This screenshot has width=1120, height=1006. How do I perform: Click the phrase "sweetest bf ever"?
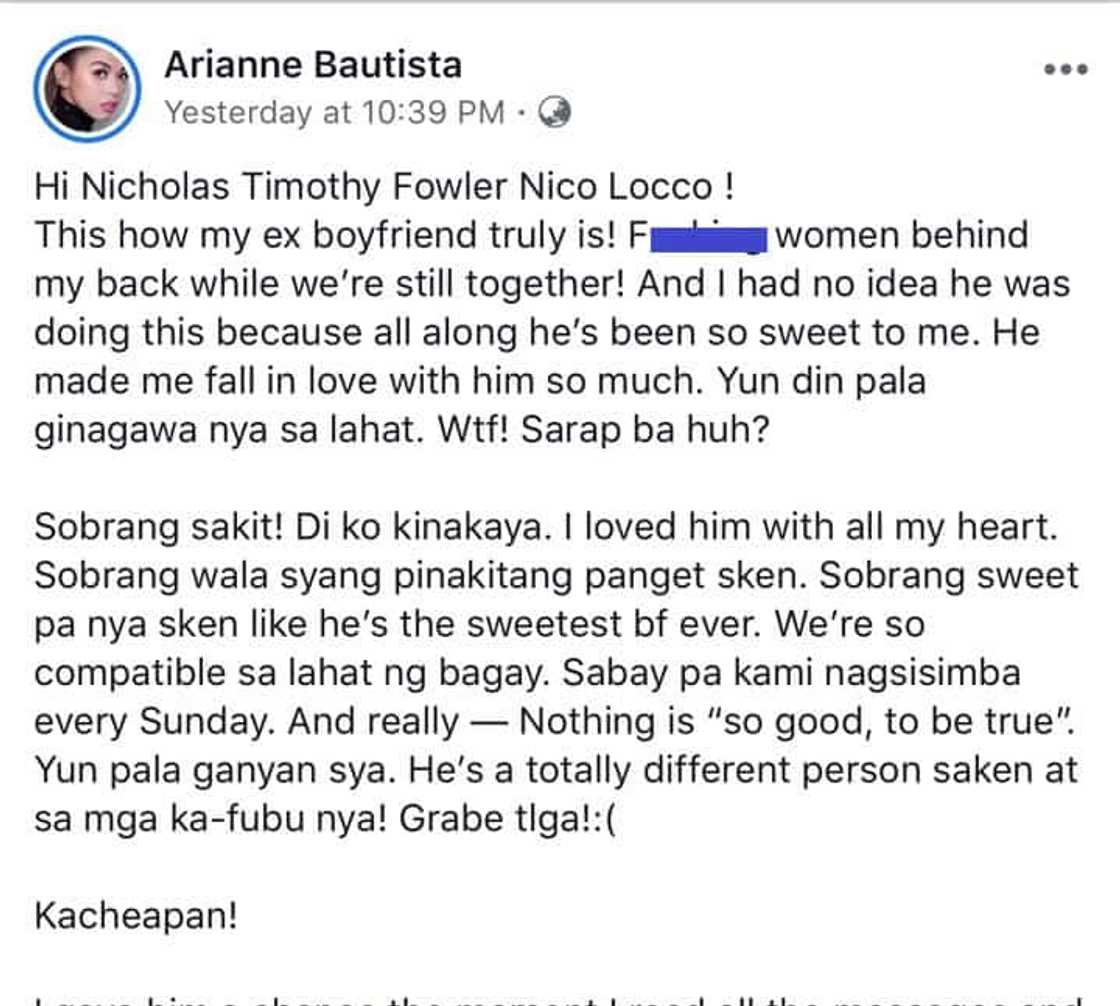pos(593,624)
